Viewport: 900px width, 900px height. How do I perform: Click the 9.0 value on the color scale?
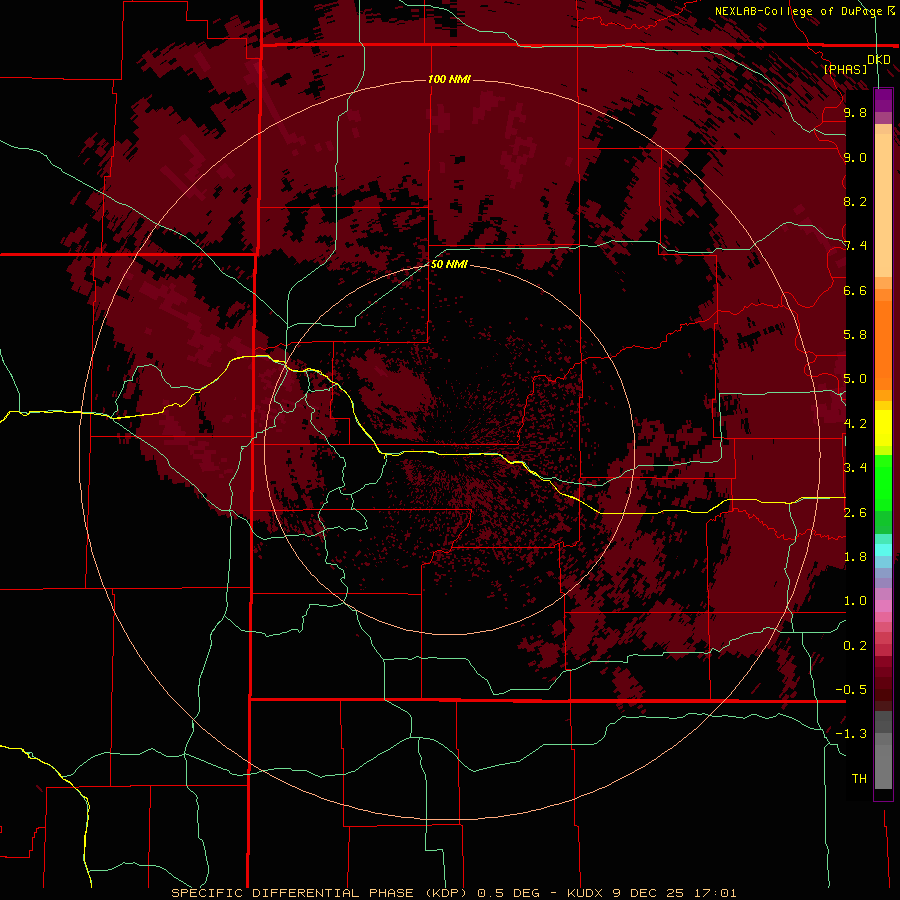coord(855,157)
